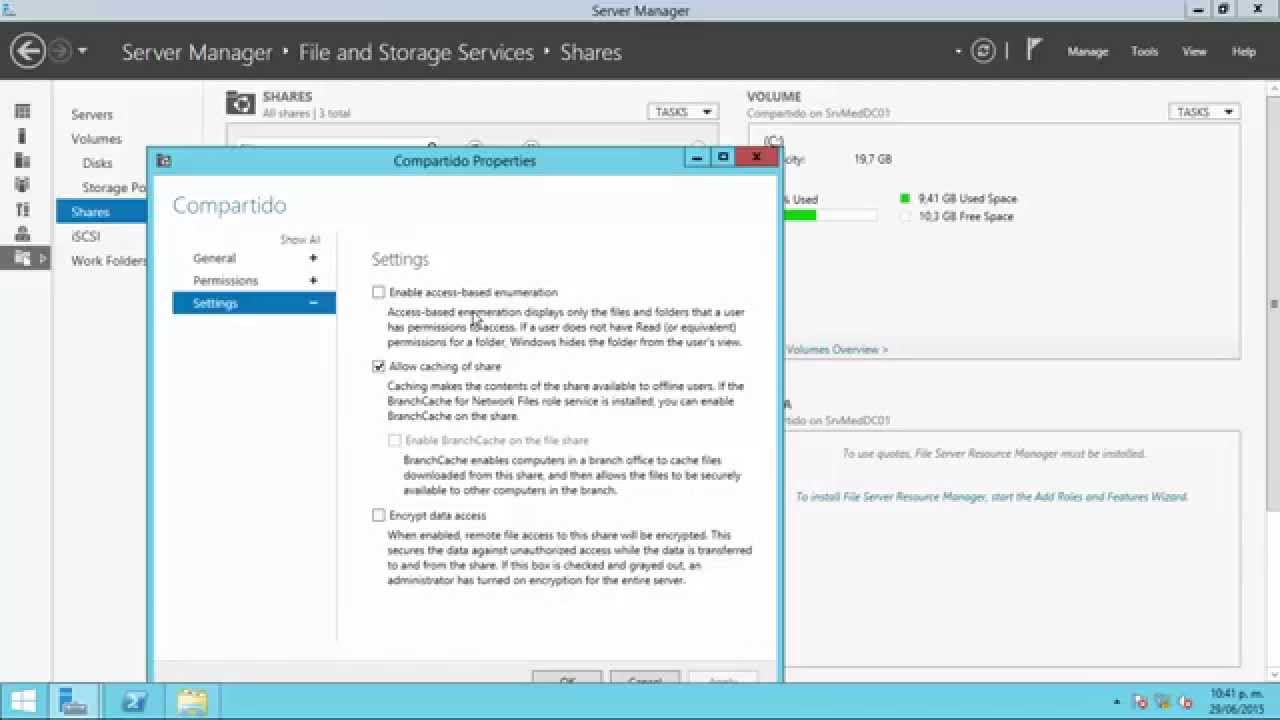
Task: Select the Local Server icon in the left rail
Action: tap(22, 136)
